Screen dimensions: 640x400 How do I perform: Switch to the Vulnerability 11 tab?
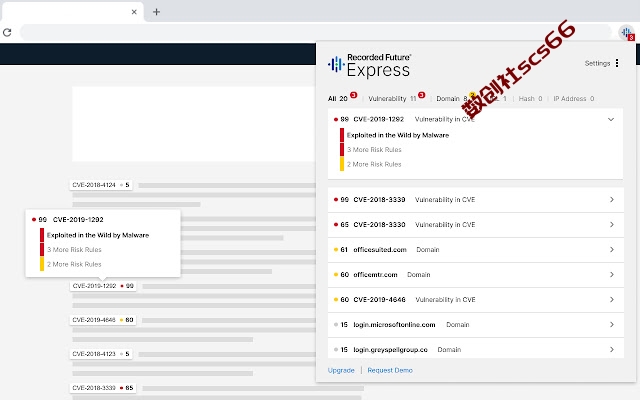[x=392, y=99]
